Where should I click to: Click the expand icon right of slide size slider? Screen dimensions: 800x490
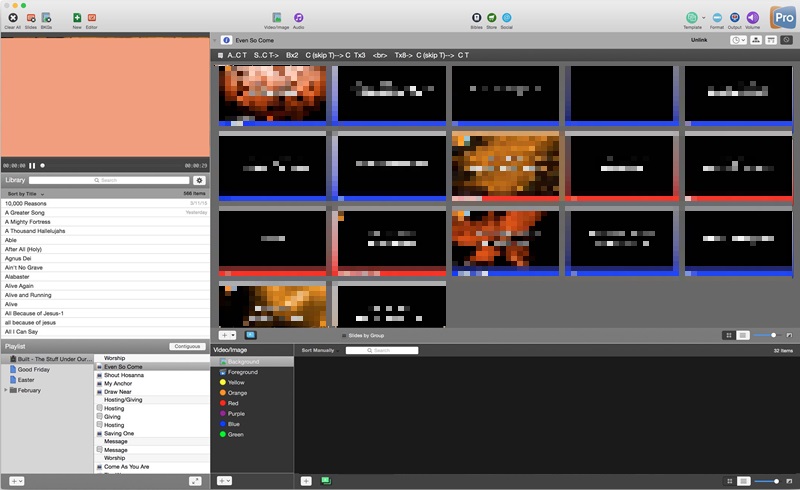[x=789, y=335]
